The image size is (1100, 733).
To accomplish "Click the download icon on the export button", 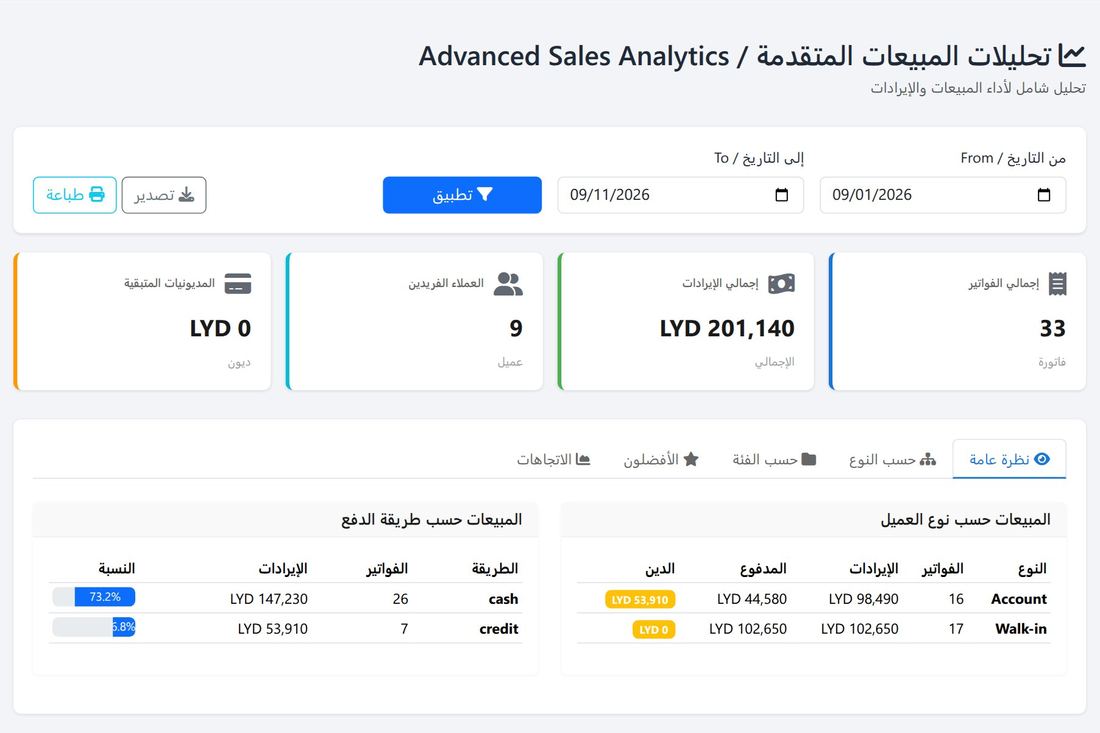I will pyautogui.click(x=186, y=194).
